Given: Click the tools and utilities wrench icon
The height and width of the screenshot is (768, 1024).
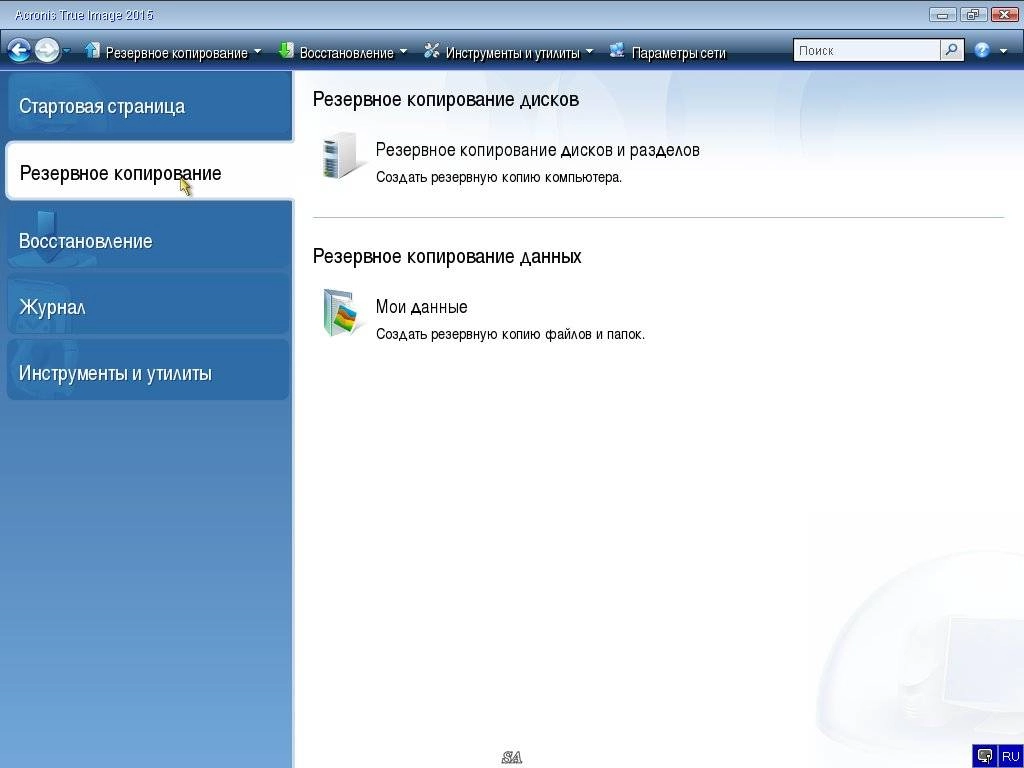Looking at the screenshot, I should [x=432, y=50].
